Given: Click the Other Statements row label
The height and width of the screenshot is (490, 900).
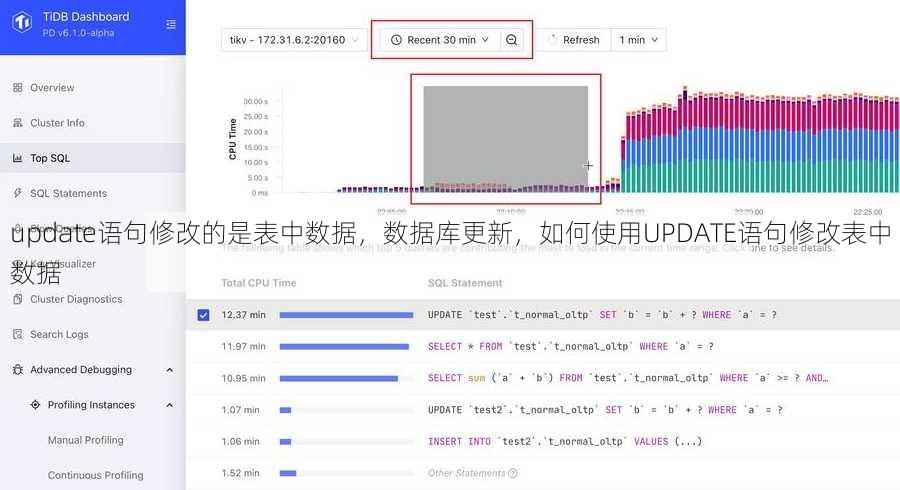Looking at the screenshot, I should tap(467, 473).
